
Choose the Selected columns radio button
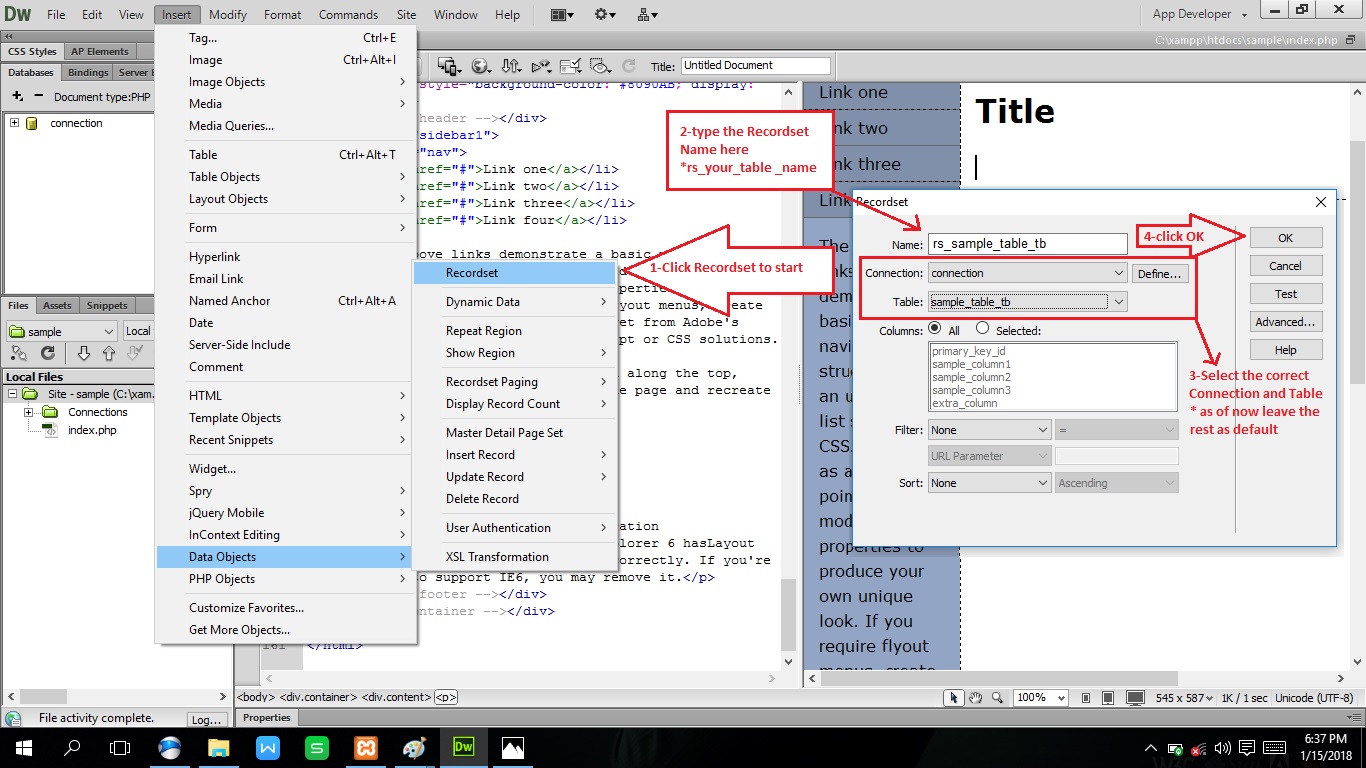click(982, 329)
